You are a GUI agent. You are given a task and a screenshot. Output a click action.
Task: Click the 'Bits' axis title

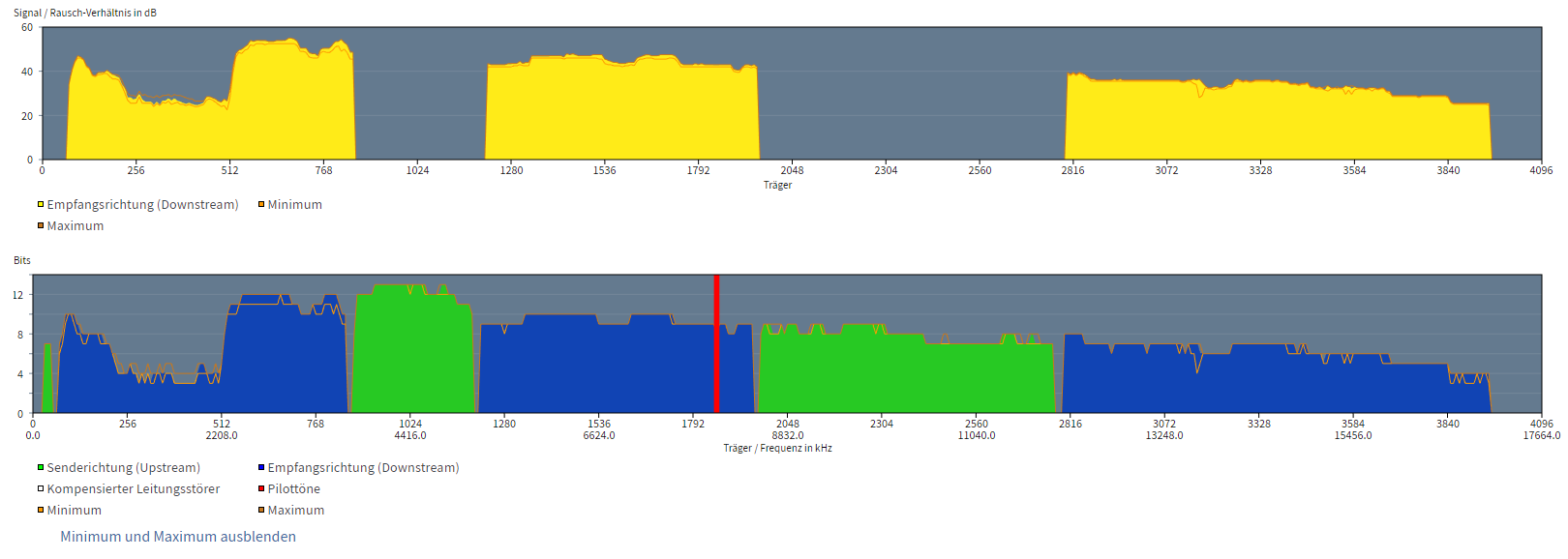click(22, 260)
